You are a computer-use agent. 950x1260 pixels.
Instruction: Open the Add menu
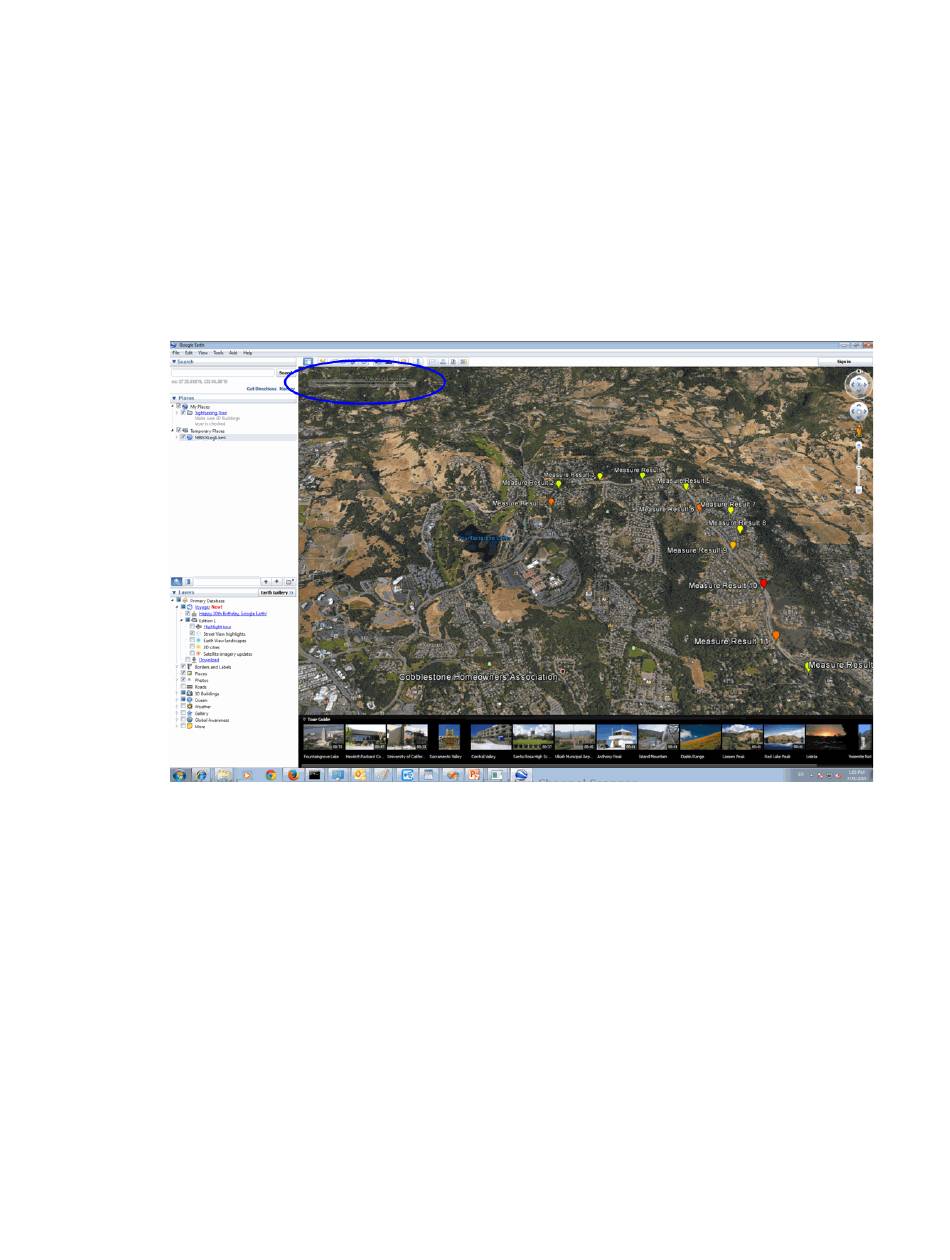point(233,353)
